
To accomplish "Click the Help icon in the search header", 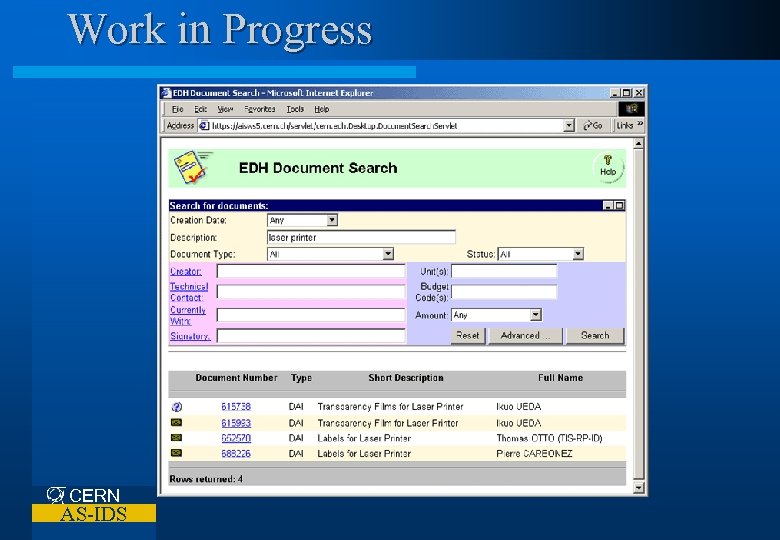I will pyautogui.click(x=608, y=168).
